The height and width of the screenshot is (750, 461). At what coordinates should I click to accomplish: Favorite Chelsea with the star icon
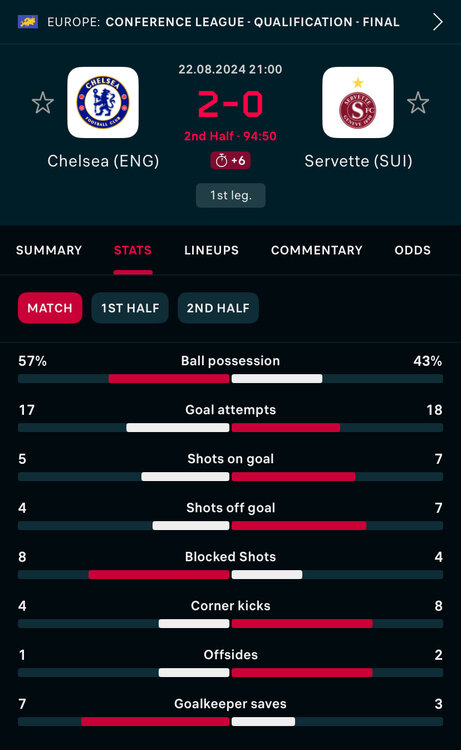[43, 102]
